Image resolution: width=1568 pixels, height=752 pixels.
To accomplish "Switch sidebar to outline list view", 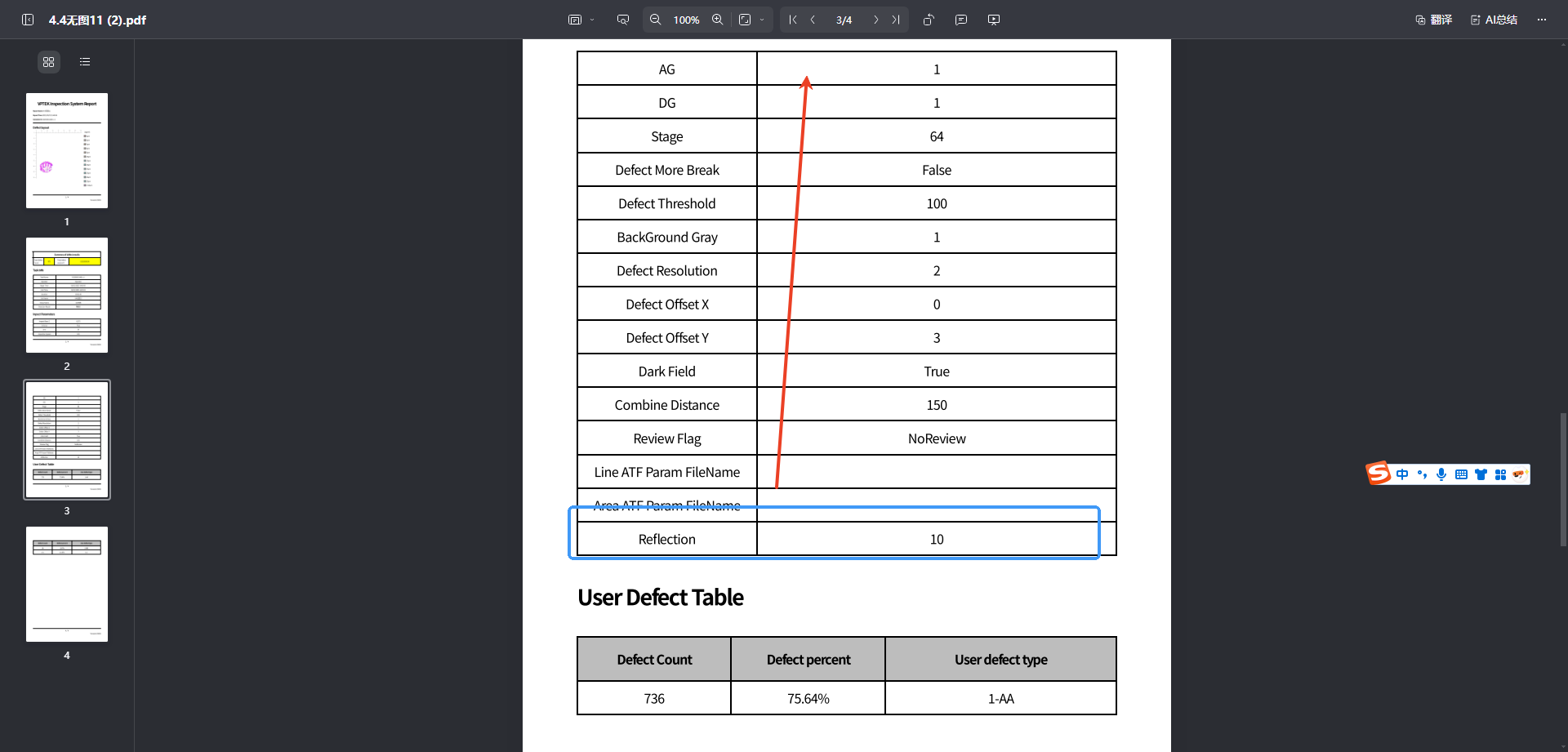I will pyautogui.click(x=85, y=62).
